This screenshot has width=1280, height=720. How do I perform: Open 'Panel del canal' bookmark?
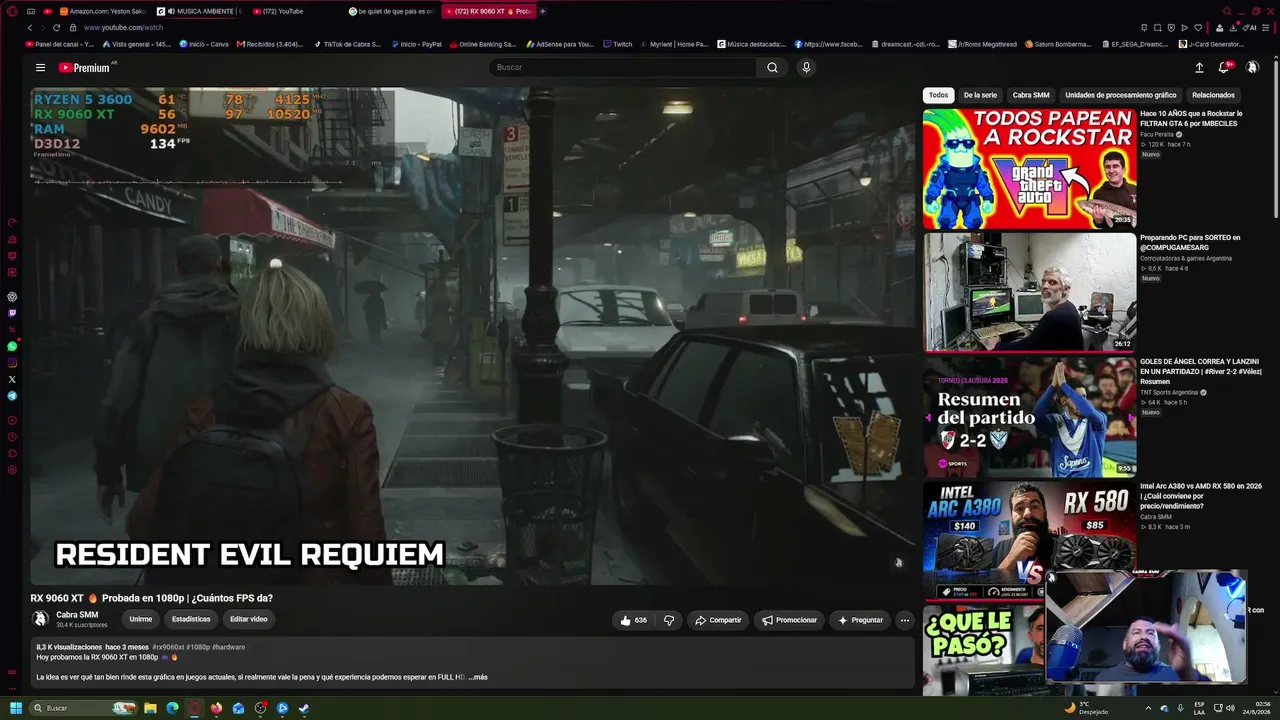60,44
